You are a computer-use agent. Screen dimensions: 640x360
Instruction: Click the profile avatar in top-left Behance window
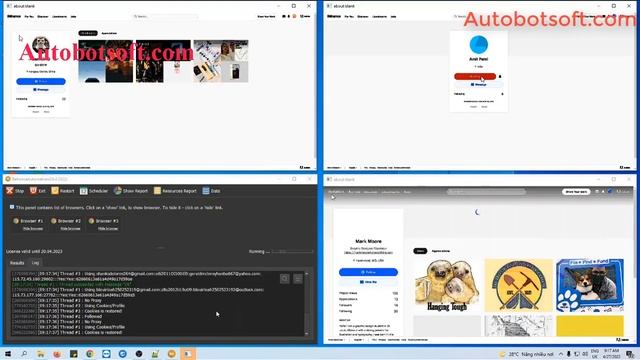pyautogui.click(x=41, y=45)
